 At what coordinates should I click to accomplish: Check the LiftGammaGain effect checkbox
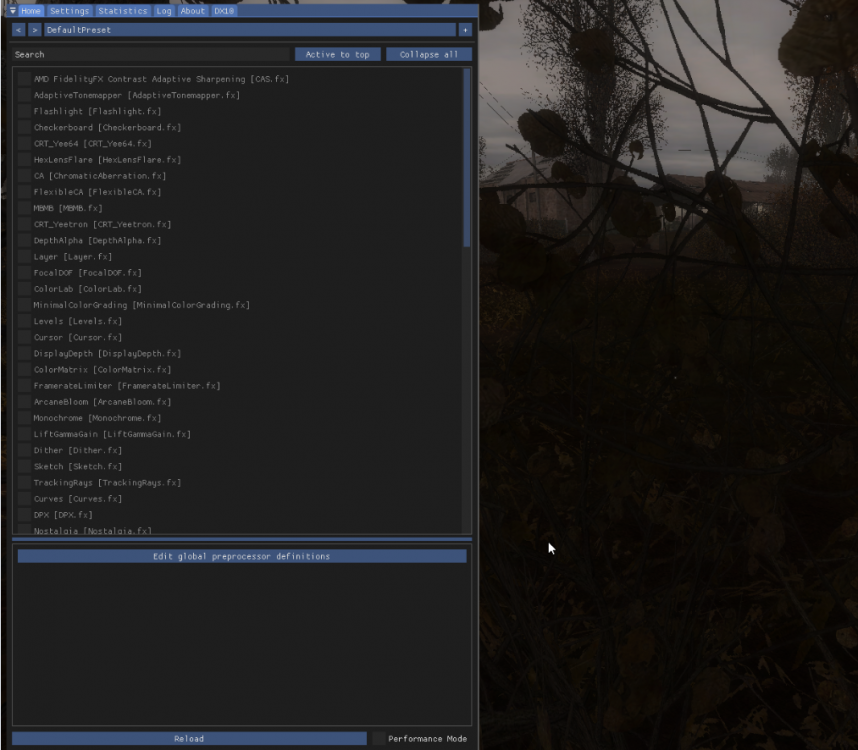click(x=24, y=434)
